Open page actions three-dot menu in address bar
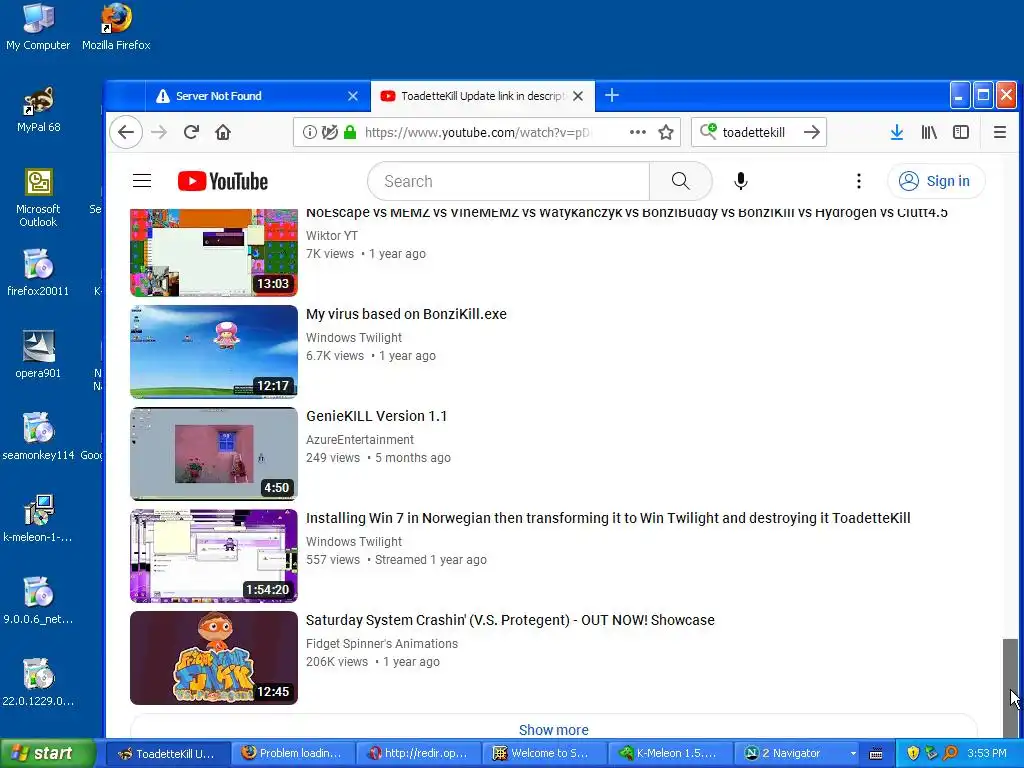 click(637, 133)
